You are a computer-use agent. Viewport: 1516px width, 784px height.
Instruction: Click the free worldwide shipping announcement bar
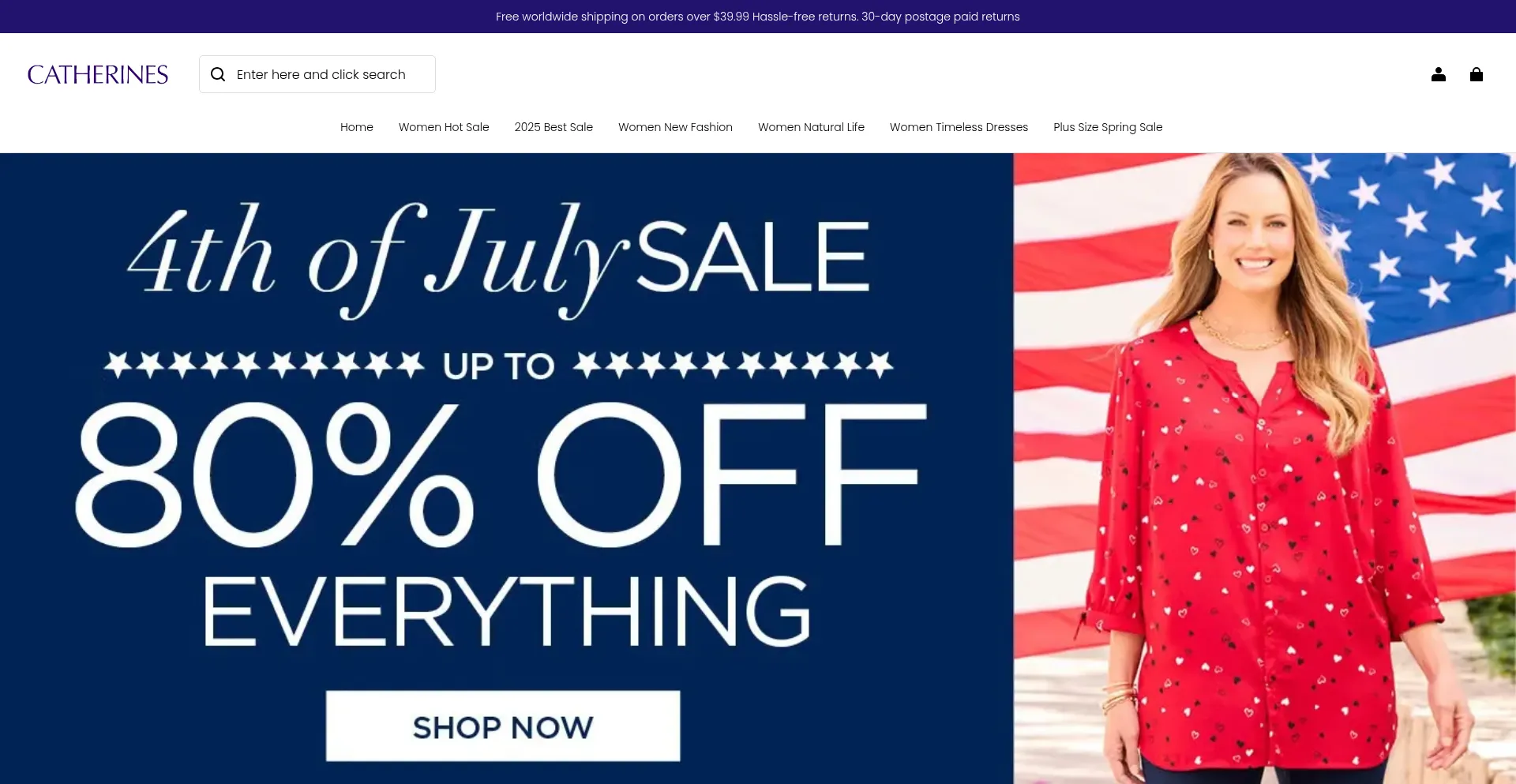pos(758,17)
